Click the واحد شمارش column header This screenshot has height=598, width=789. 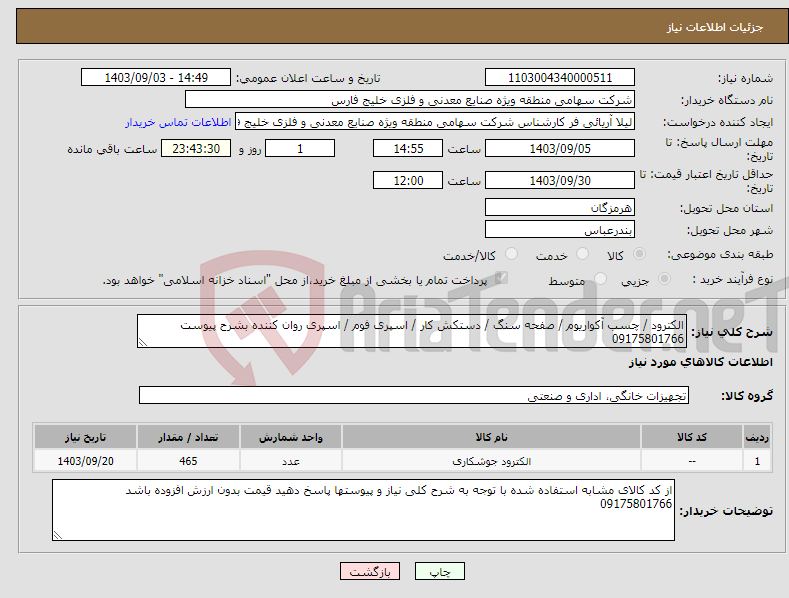pos(291,437)
